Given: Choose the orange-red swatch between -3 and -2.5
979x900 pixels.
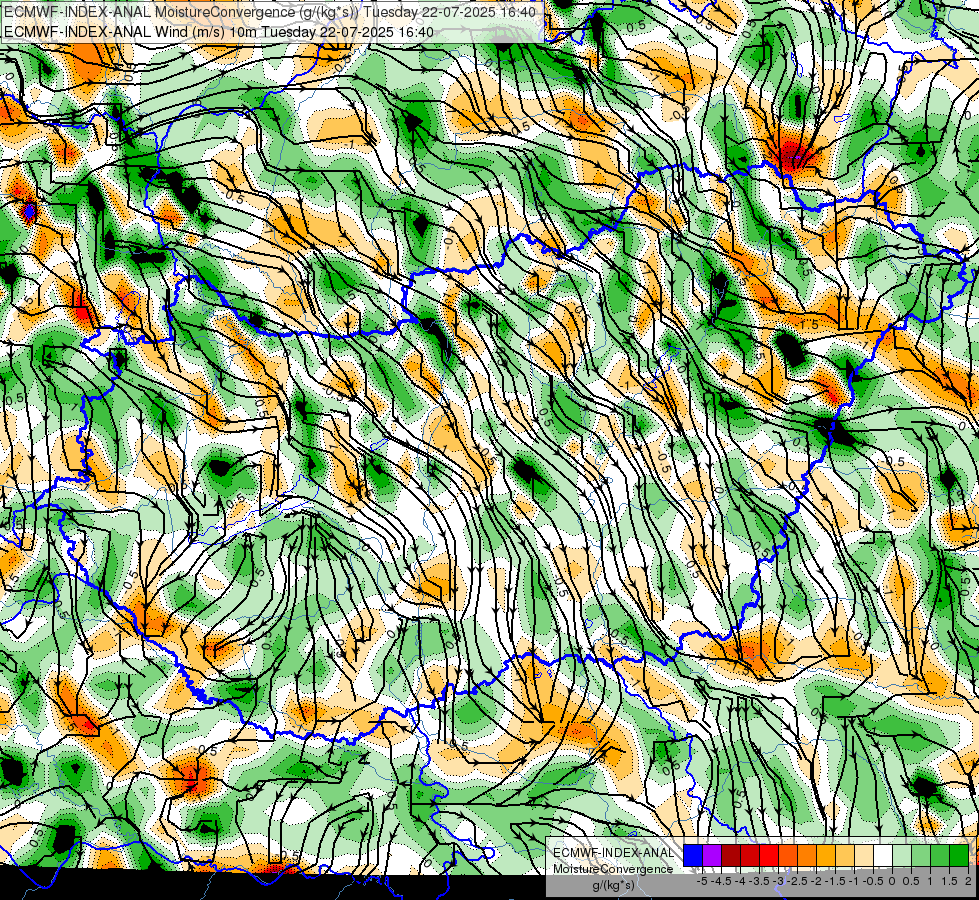Looking at the screenshot, I should (x=788, y=855).
